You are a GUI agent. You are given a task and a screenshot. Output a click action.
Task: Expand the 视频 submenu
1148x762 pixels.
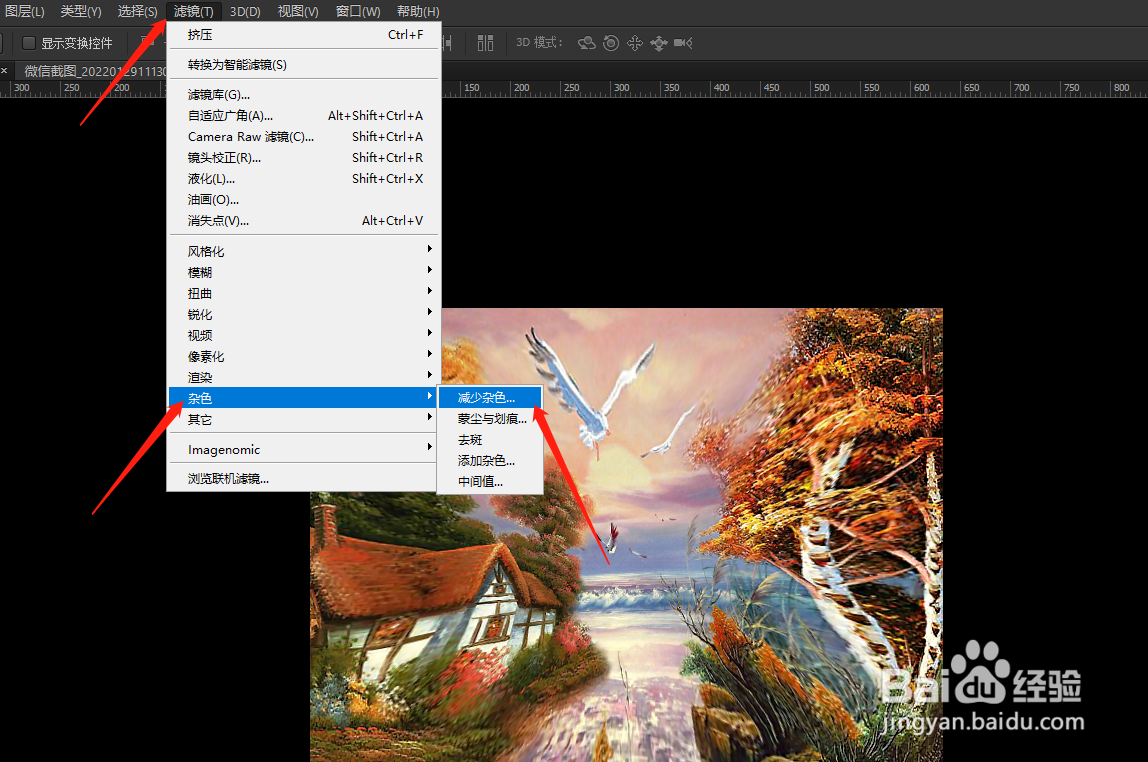(x=305, y=335)
